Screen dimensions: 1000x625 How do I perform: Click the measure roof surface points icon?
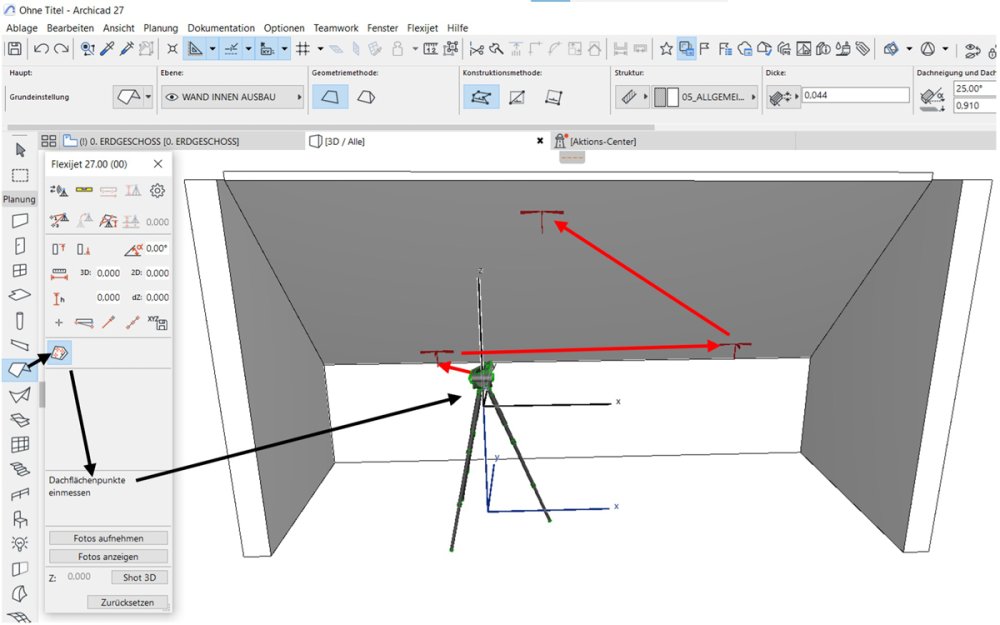click(59, 352)
